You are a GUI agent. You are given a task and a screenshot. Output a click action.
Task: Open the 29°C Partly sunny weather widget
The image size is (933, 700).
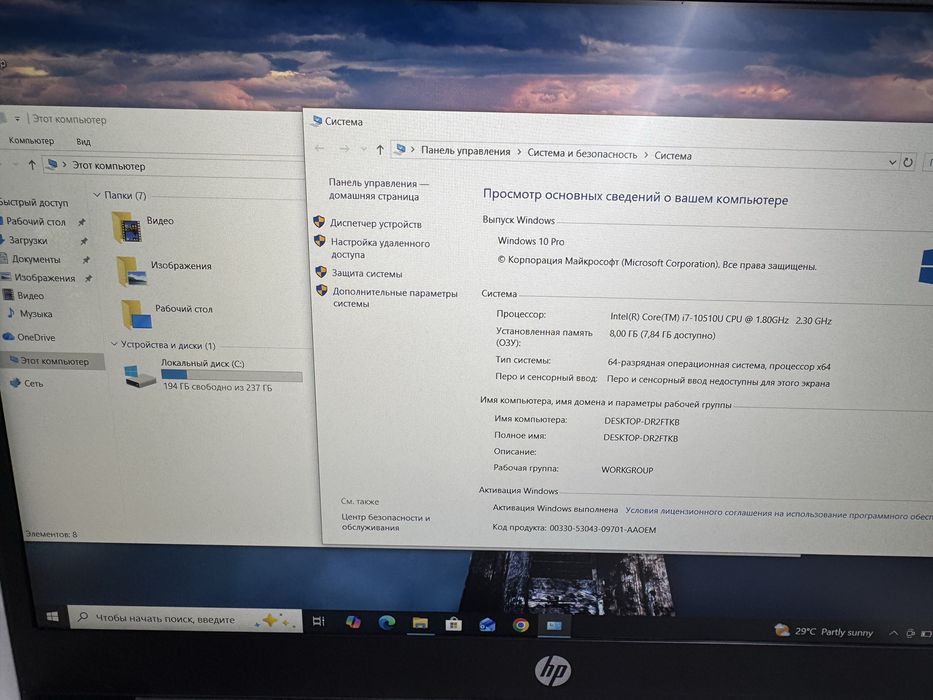824,631
